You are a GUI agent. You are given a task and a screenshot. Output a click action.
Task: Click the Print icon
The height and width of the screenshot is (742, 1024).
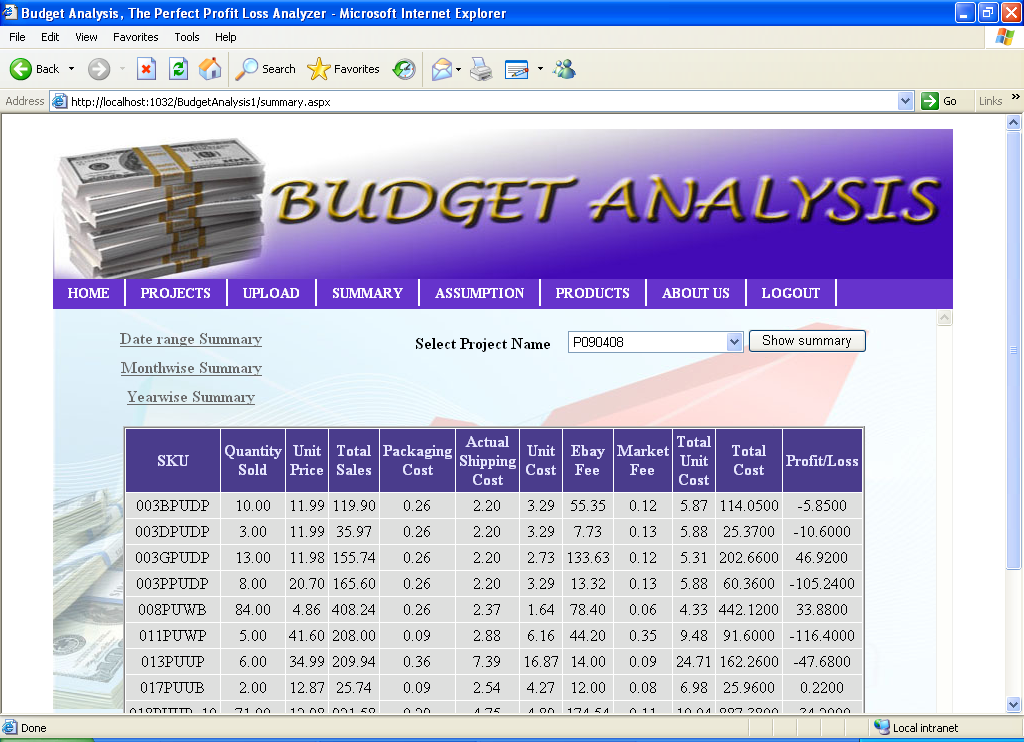tap(479, 69)
